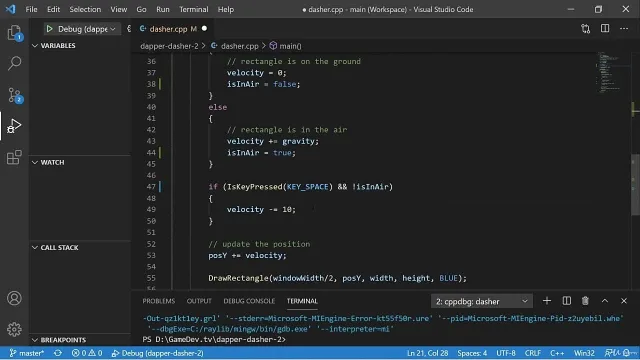Viewport: 640px width, 360px height.
Task: Open the Extensions view icon
Action: (14, 157)
